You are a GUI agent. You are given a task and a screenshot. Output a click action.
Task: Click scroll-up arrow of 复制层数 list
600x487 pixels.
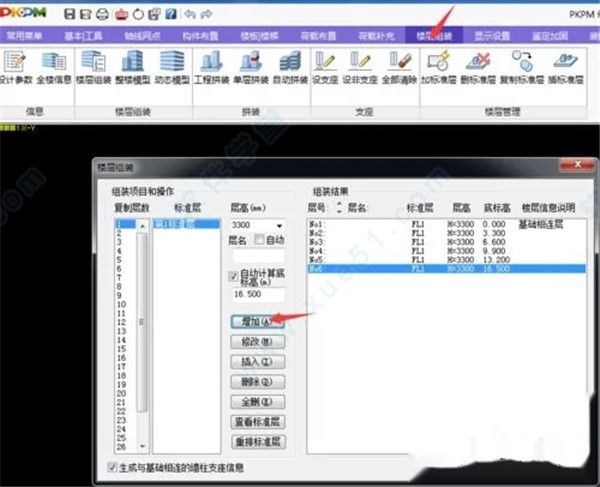point(142,225)
